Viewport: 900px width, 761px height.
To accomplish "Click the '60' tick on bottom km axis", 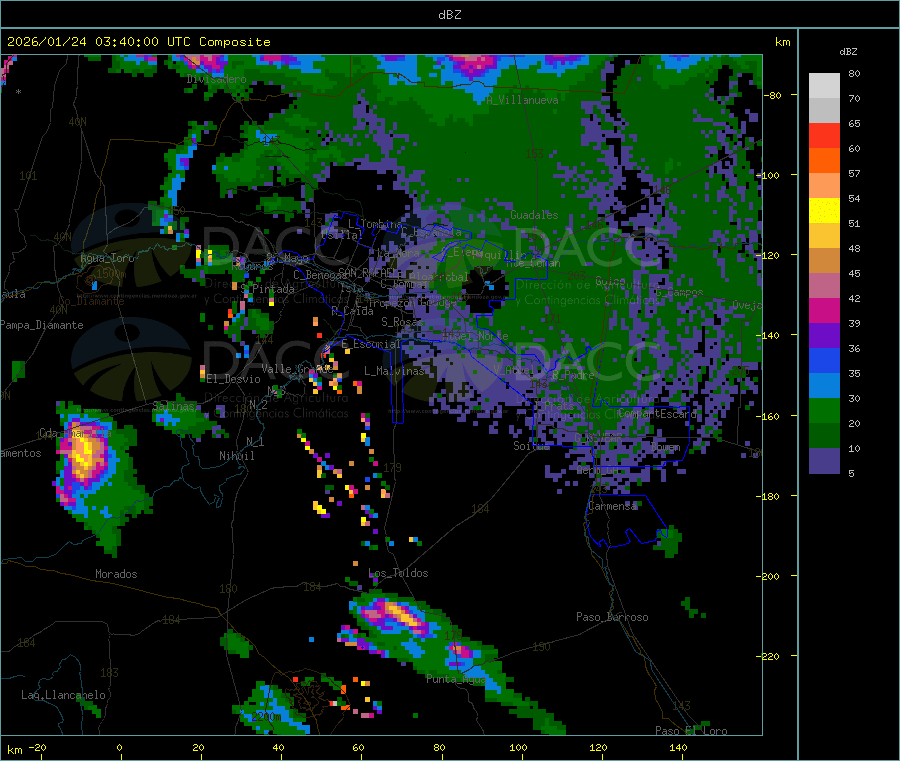I will pyautogui.click(x=358, y=748).
